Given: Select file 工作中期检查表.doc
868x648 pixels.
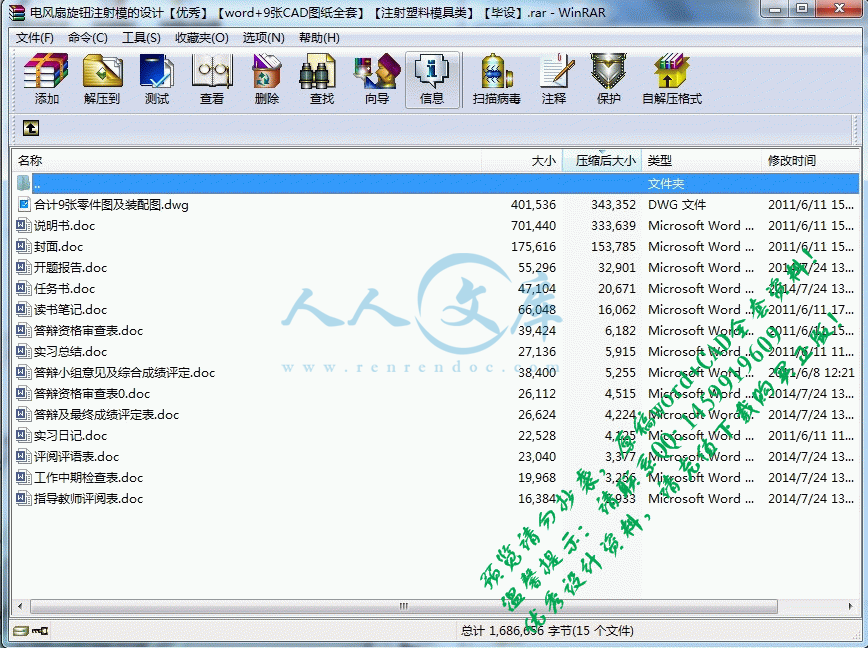Looking at the screenshot, I should (x=89, y=478).
